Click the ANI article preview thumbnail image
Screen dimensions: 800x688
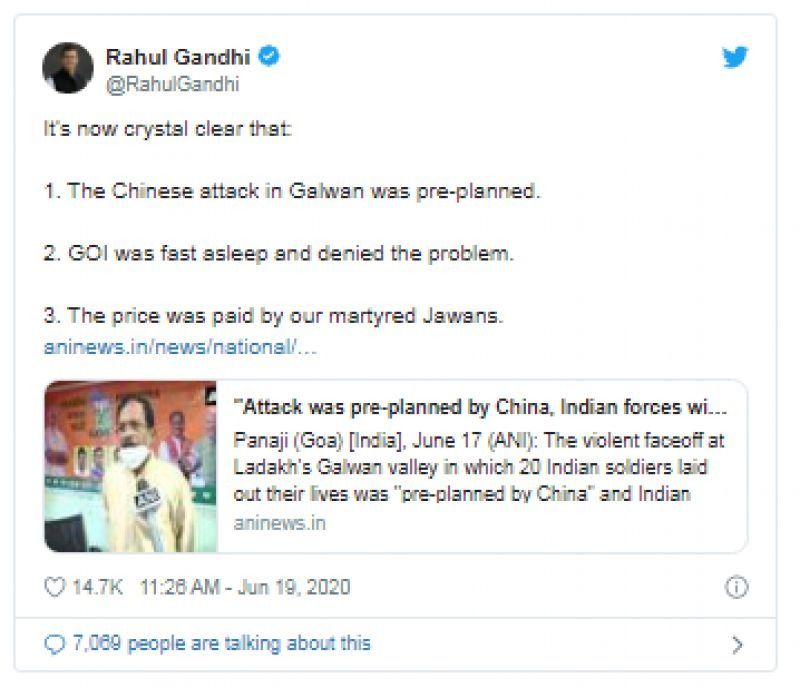131,466
